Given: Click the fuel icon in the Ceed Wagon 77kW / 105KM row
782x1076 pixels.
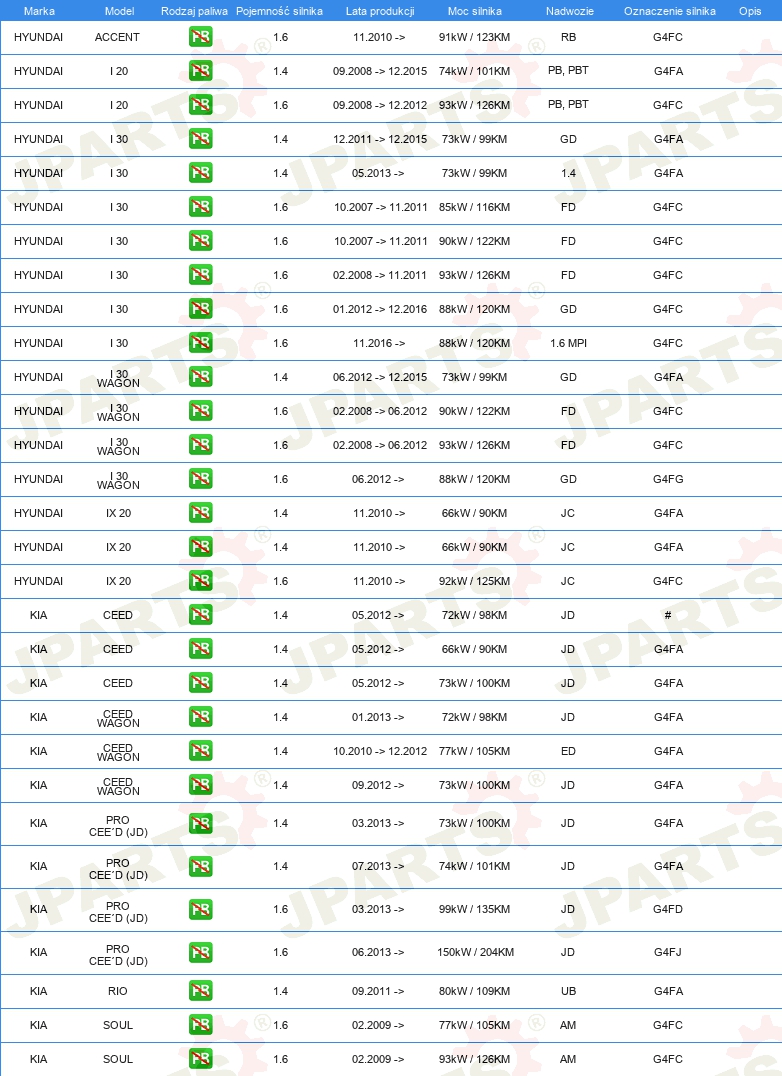Looking at the screenshot, I should (x=200, y=751).
